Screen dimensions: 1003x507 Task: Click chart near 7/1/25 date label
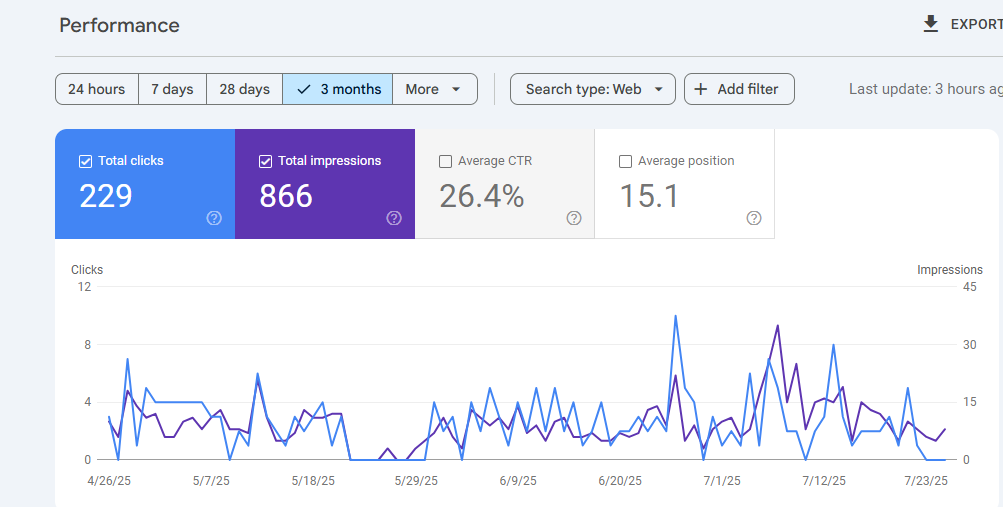coord(722,481)
